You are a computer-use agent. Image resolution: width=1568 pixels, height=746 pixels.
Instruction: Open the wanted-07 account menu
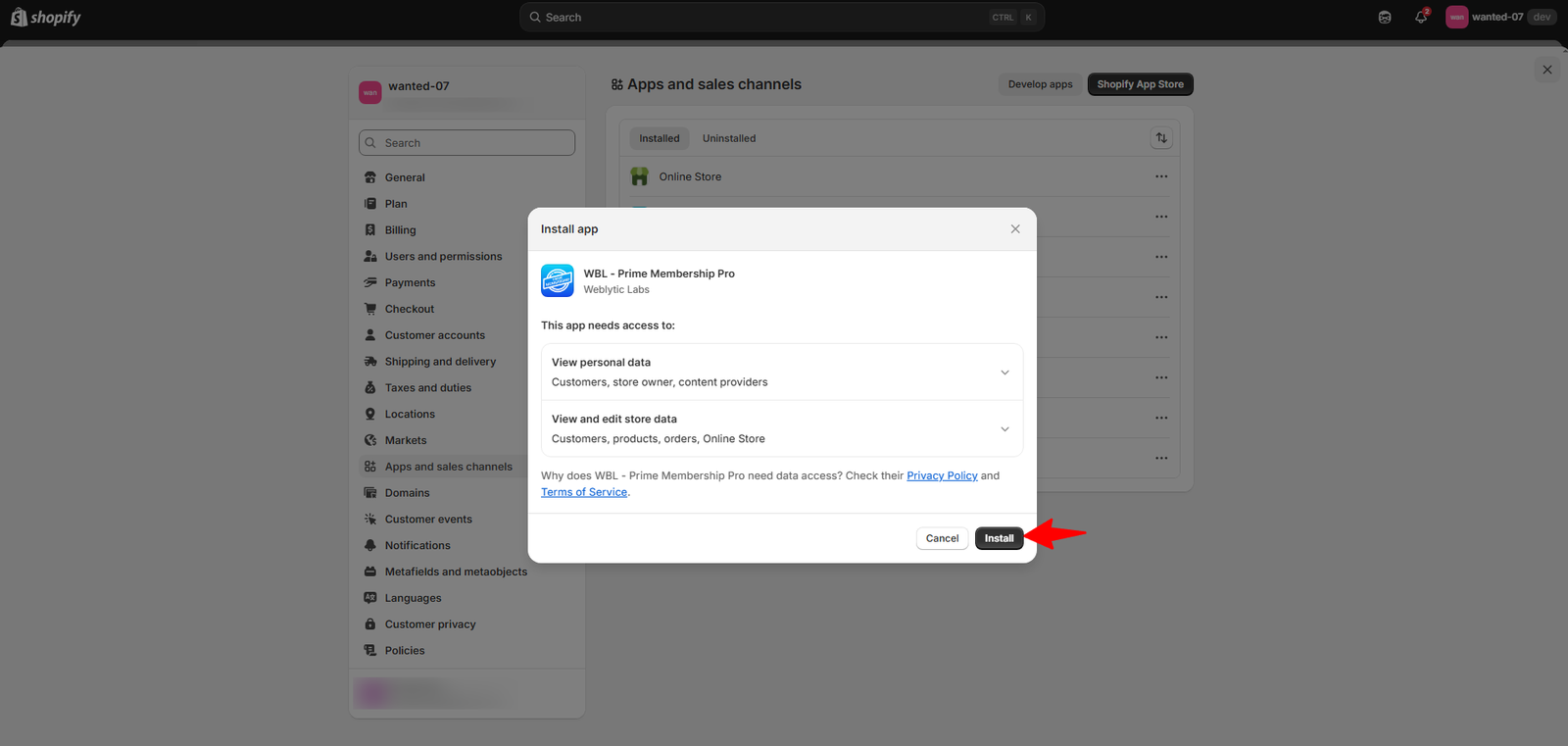click(1500, 17)
